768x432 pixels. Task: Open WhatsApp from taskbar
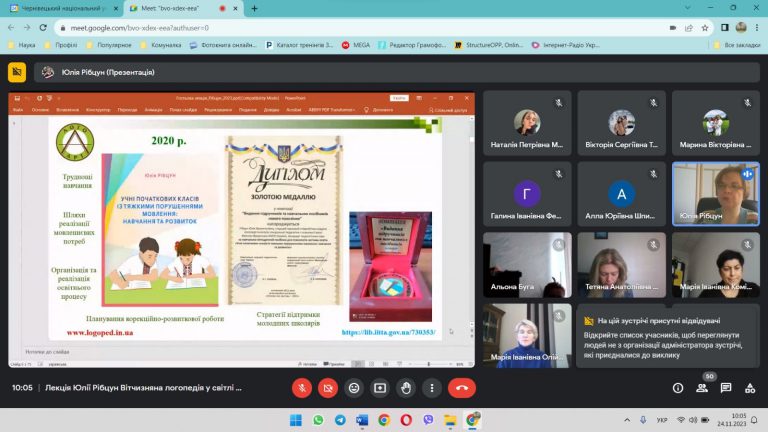(318, 420)
